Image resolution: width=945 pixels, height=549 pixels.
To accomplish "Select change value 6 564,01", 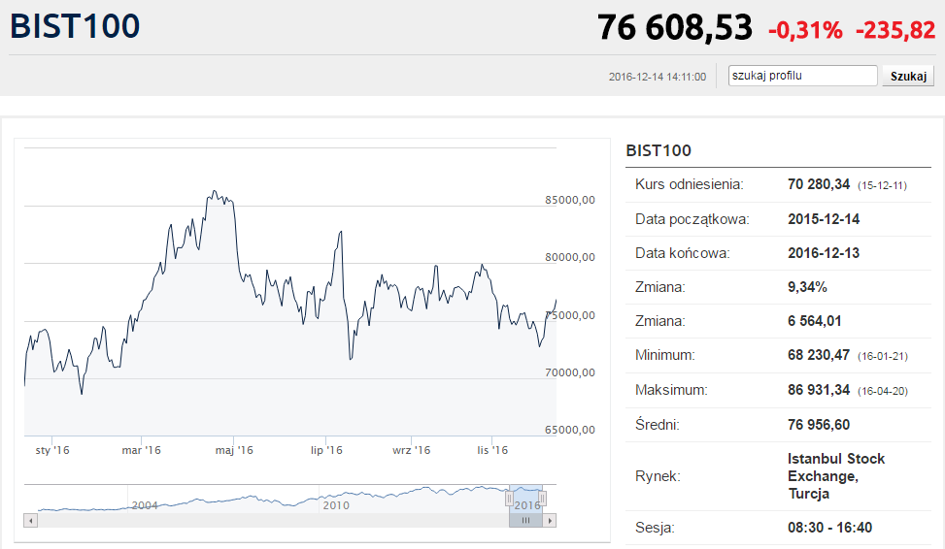I will [x=814, y=321].
